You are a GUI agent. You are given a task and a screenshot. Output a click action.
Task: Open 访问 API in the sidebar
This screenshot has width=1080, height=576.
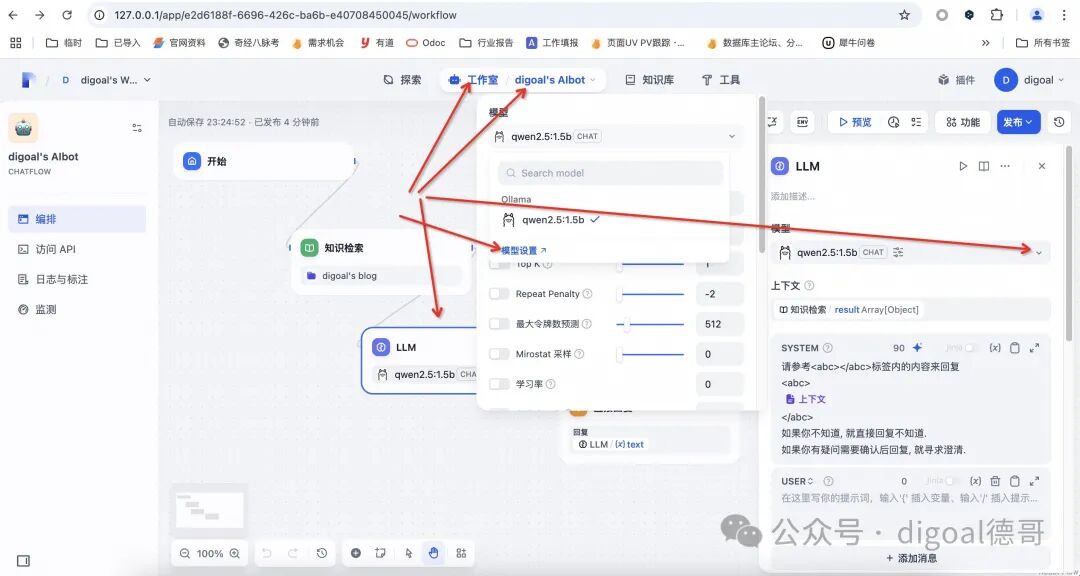(77, 249)
